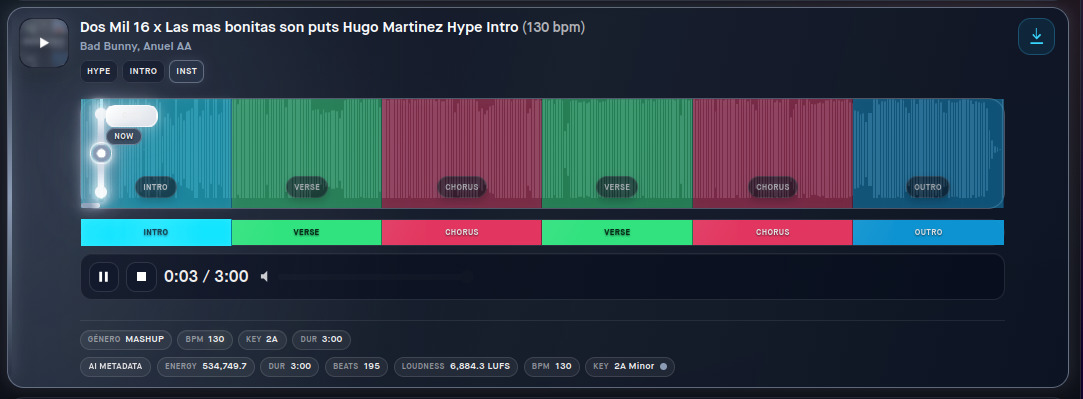This screenshot has height=399, width=1083.
Task: Click the GÉNERO MASHUP chip
Action: pos(126,340)
